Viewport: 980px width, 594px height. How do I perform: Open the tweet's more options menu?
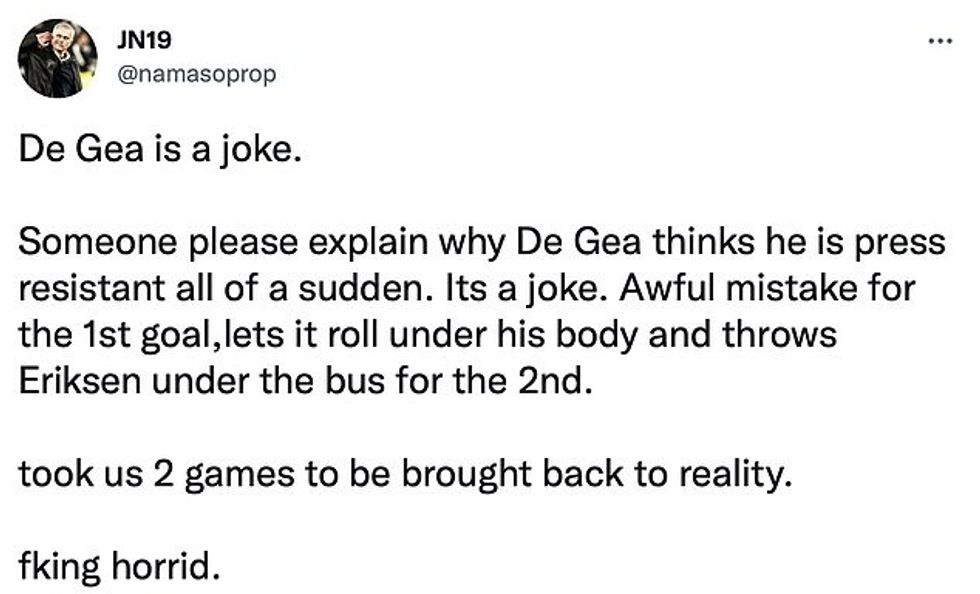tap(937, 40)
